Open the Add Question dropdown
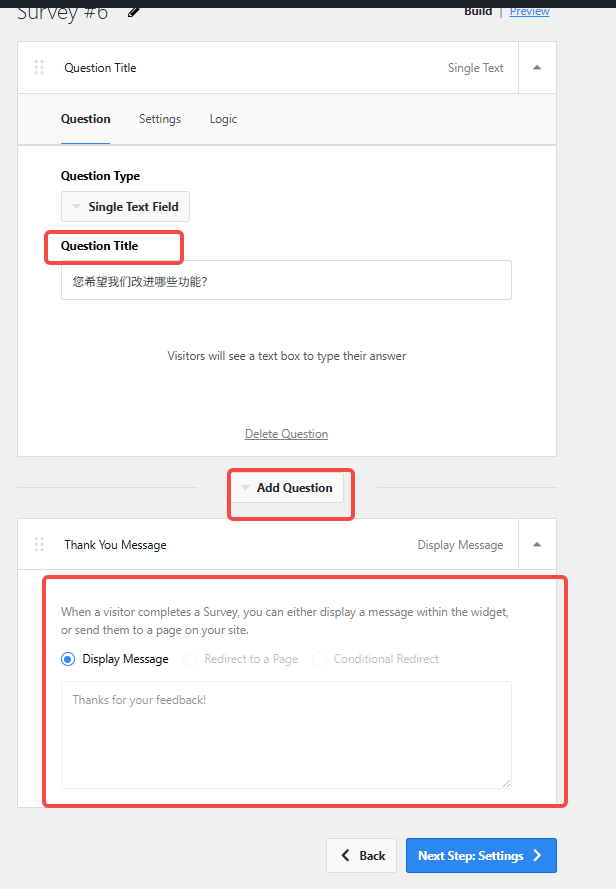This screenshot has height=889, width=616. coord(286,488)
